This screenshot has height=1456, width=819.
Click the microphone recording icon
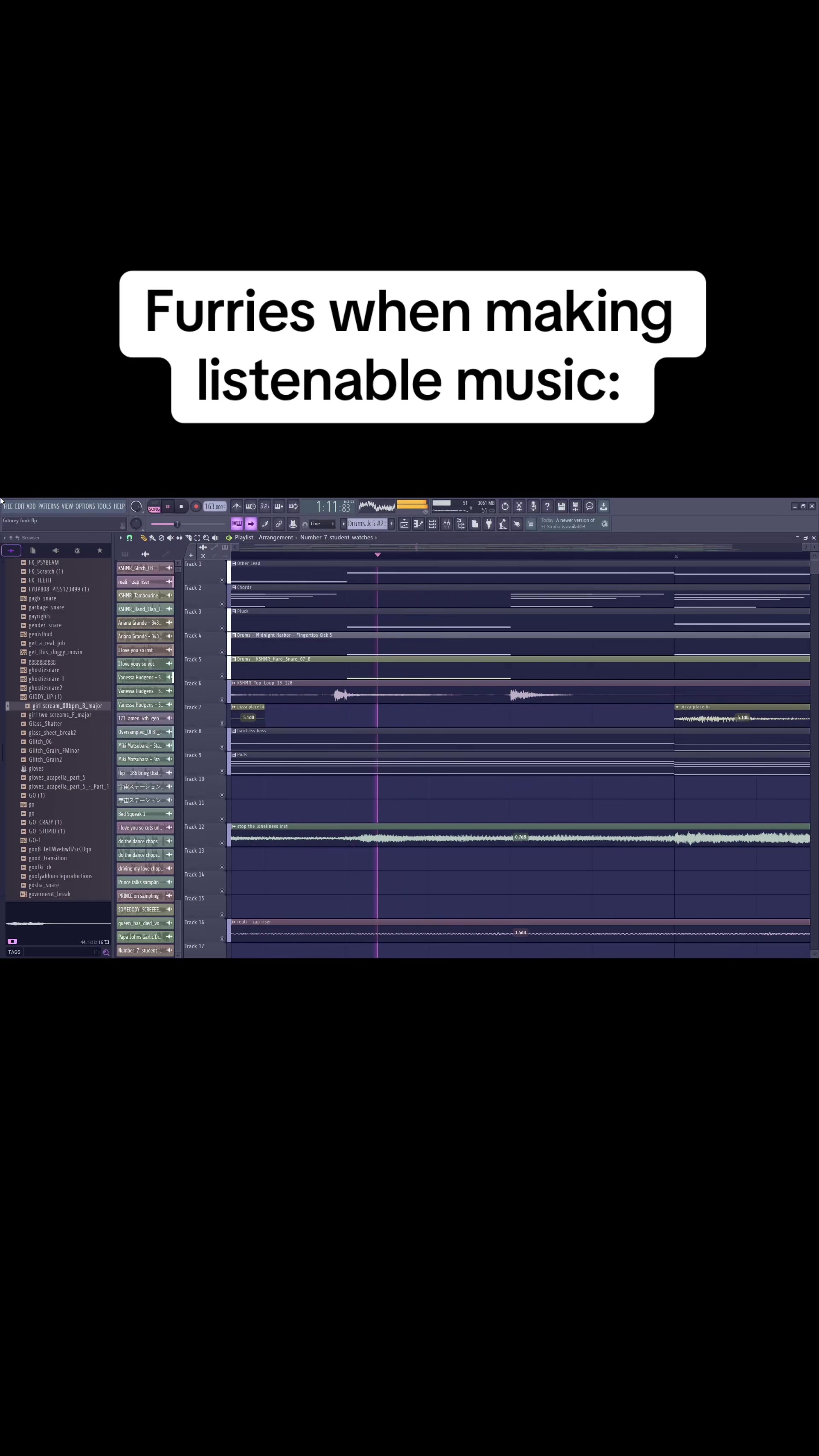[533, 507]
